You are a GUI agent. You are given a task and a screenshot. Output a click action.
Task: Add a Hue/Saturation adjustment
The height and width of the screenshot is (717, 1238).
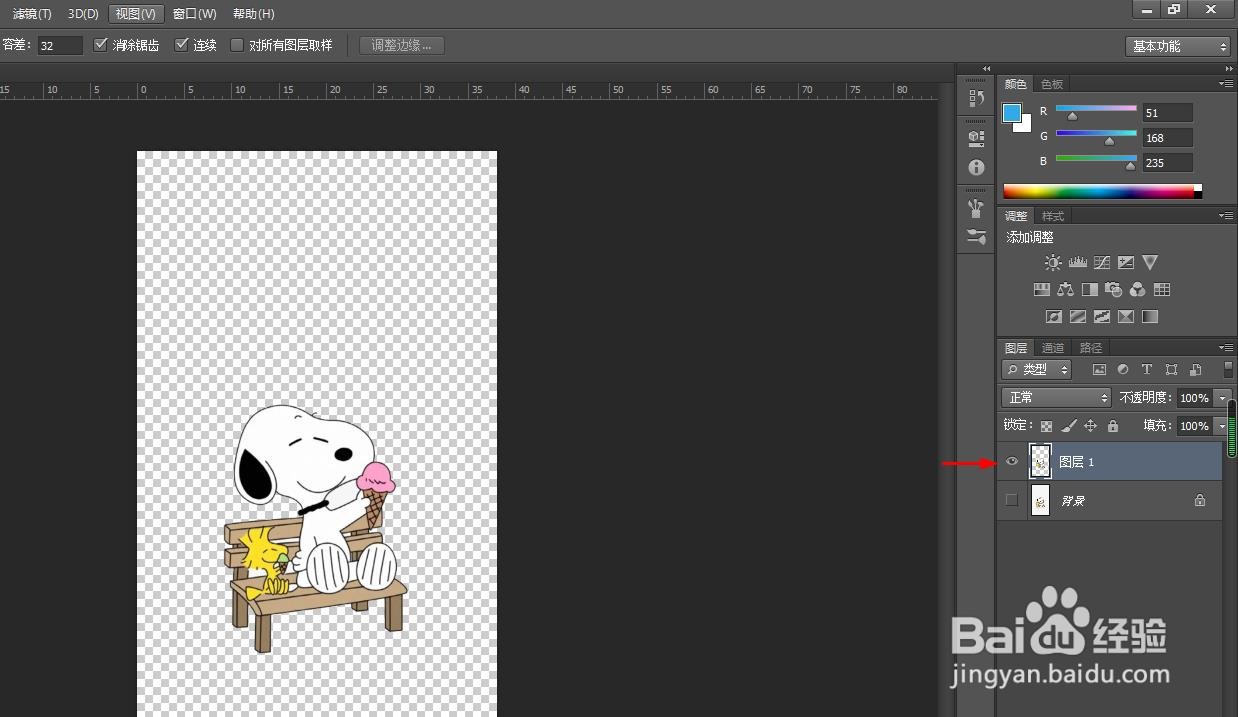1041,290
